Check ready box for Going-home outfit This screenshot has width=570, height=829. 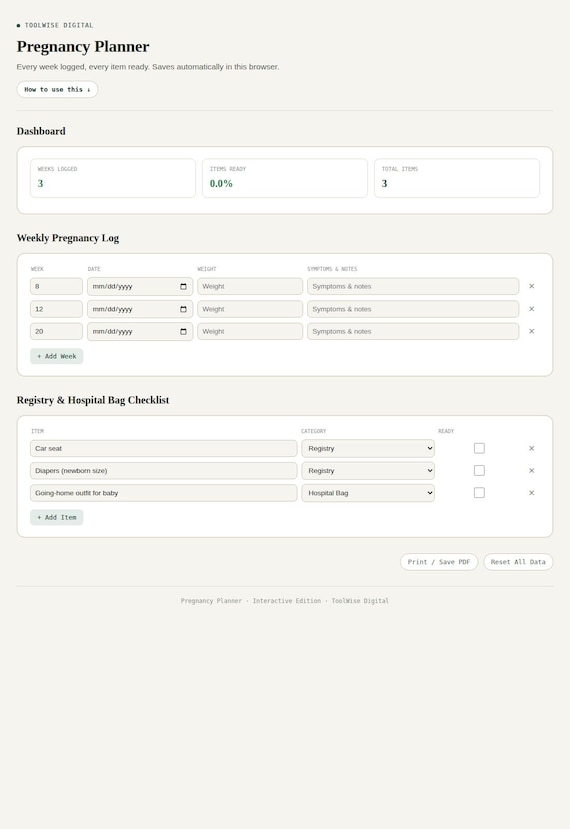point(479,493)
